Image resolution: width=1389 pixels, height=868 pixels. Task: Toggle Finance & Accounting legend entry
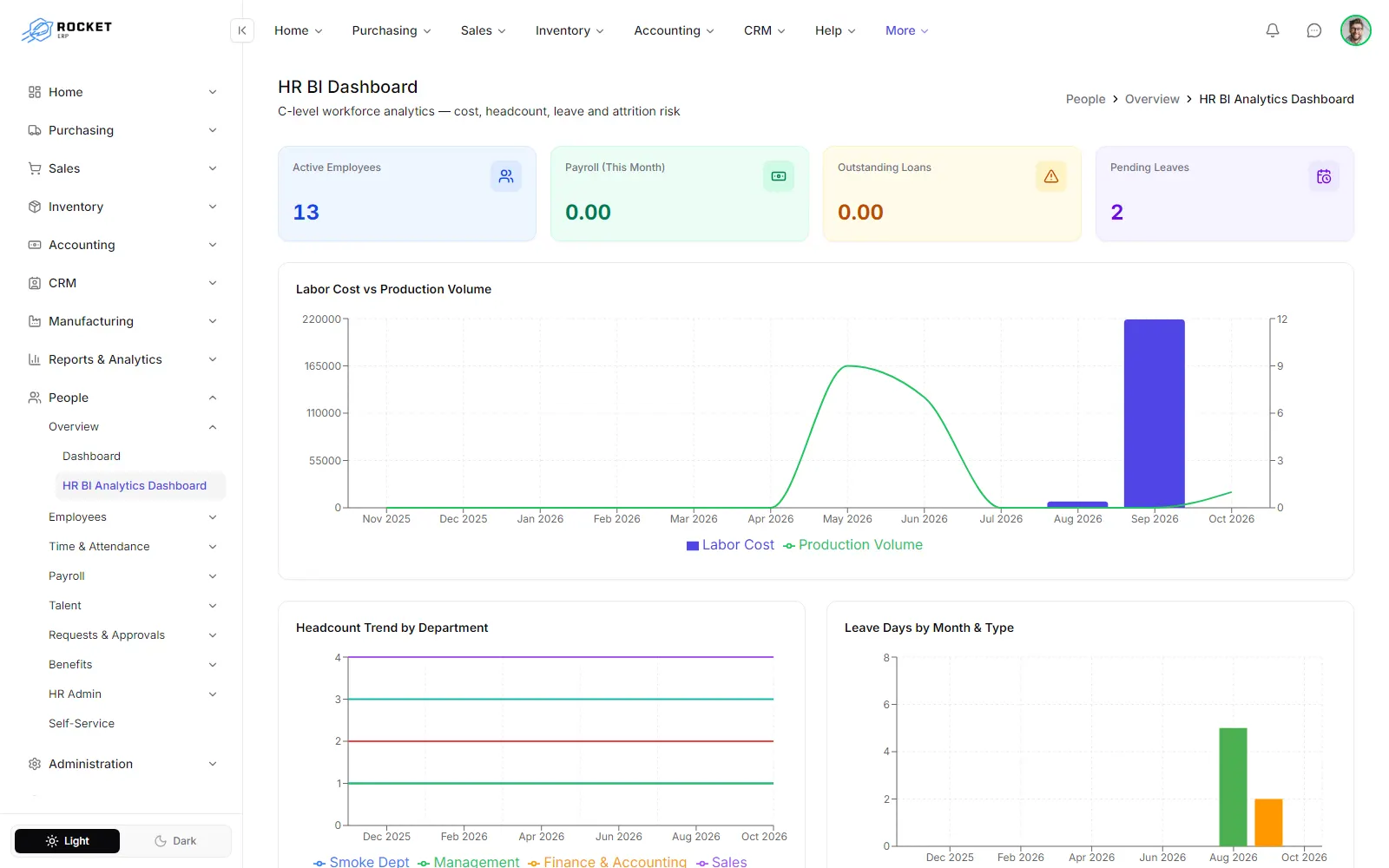(607, 861)
